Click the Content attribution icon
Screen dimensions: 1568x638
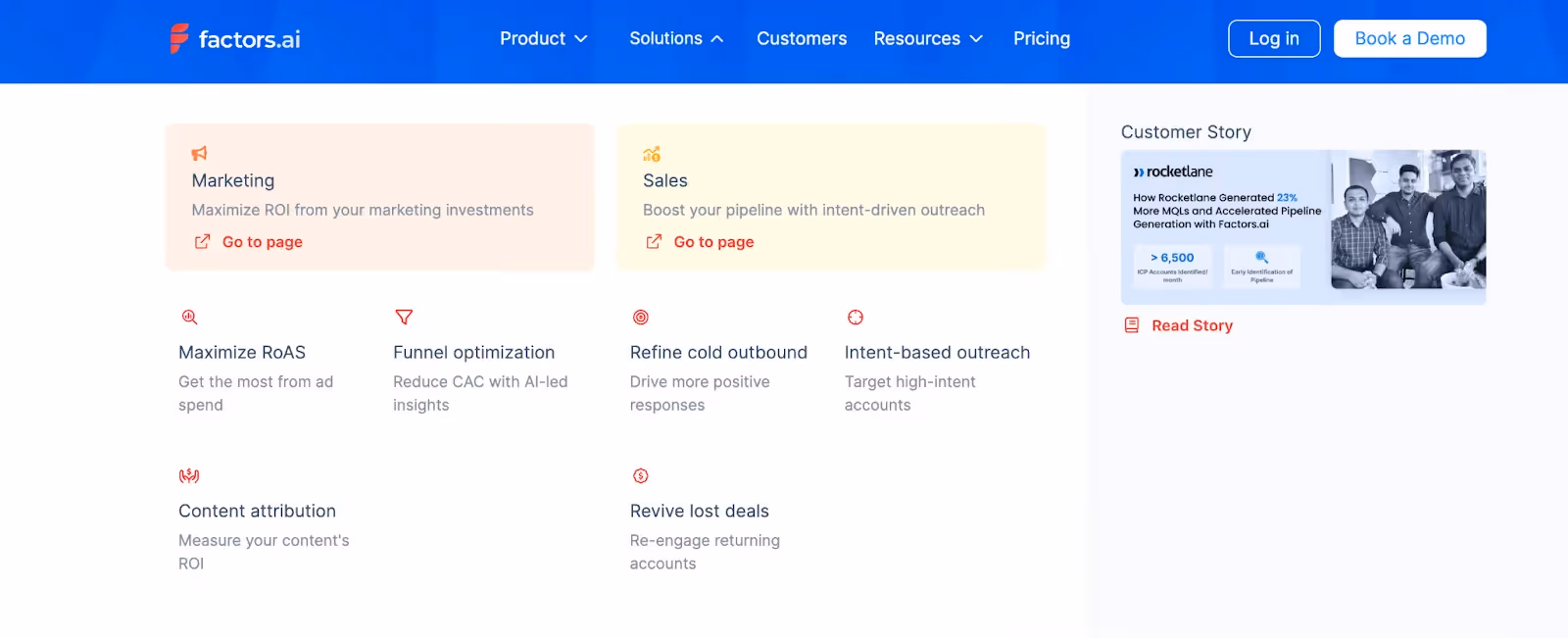pos(189,476)
